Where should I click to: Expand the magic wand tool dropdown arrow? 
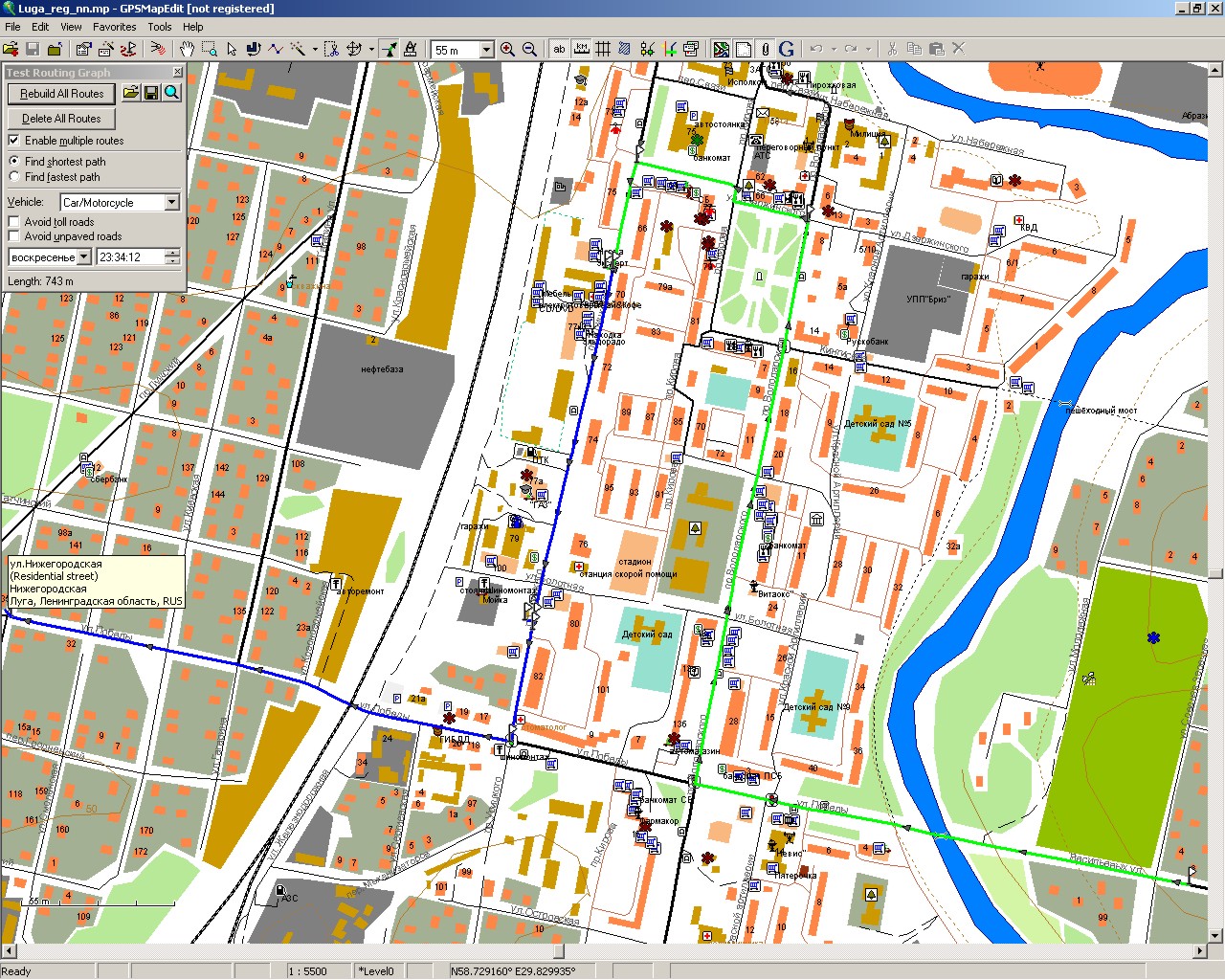click(315, 49)
